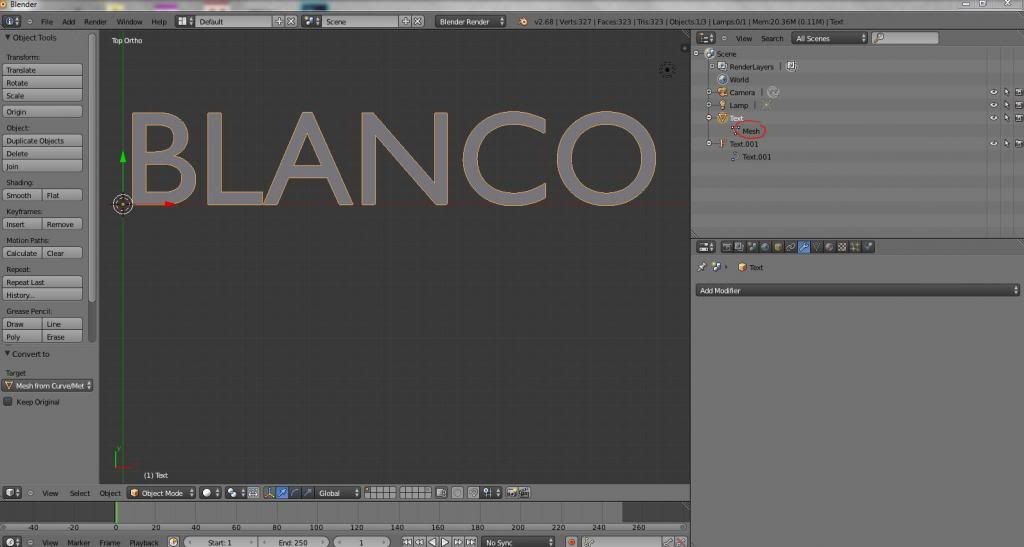
Task: Collapse the Text object in outliner
Action: (x=709, y=118)
